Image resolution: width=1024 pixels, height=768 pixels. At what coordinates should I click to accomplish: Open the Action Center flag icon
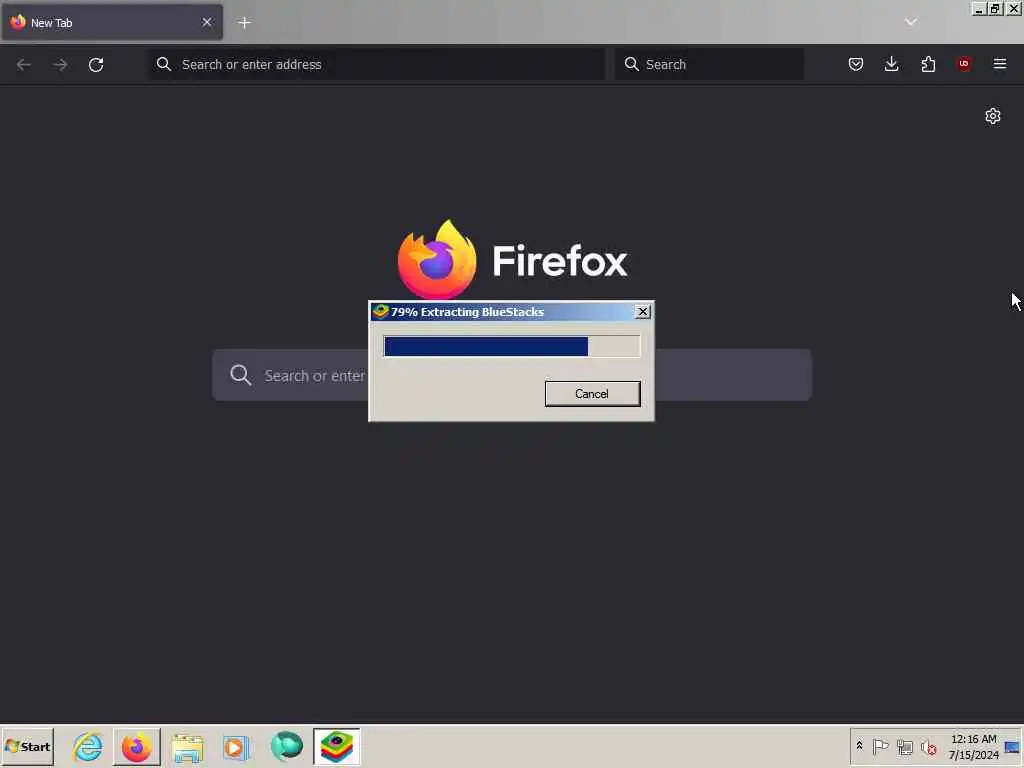880,746
